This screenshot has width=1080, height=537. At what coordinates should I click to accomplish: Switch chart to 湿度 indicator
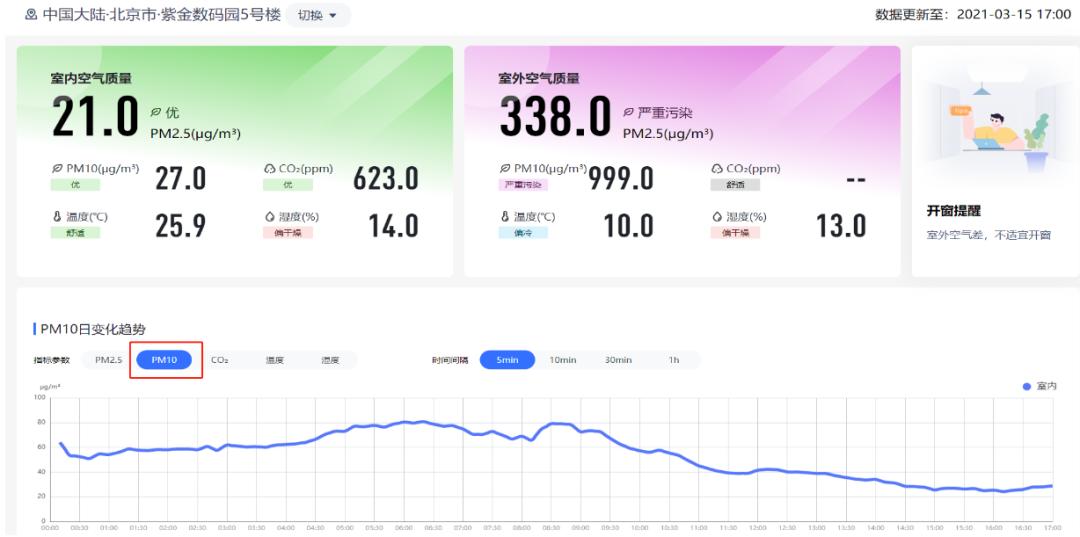[x=330, y=360]
